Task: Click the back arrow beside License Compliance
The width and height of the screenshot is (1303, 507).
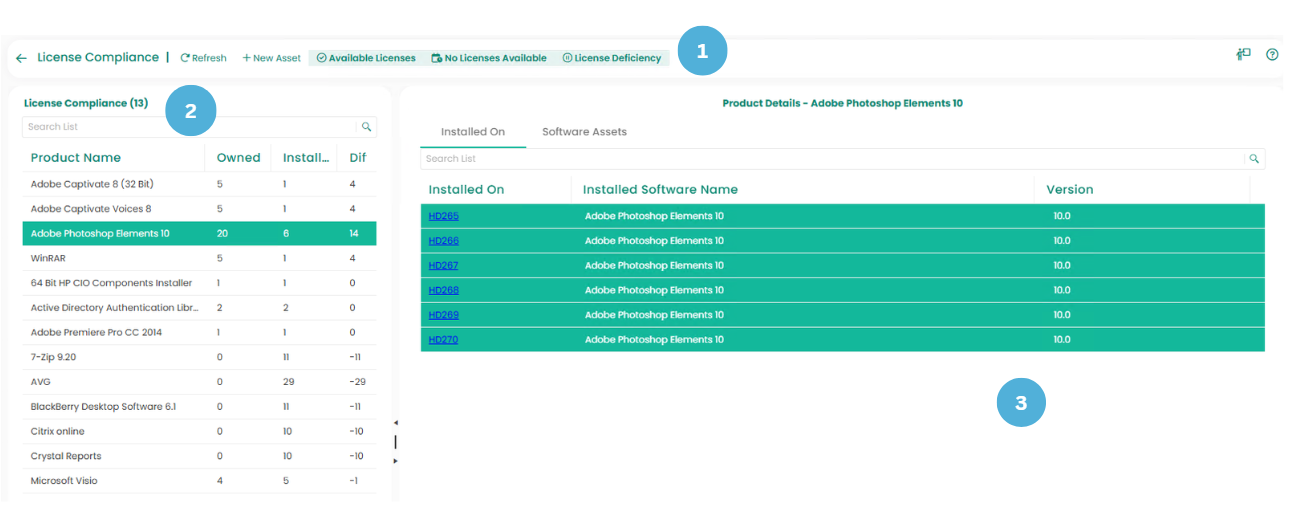Action: tap(21, 58)
